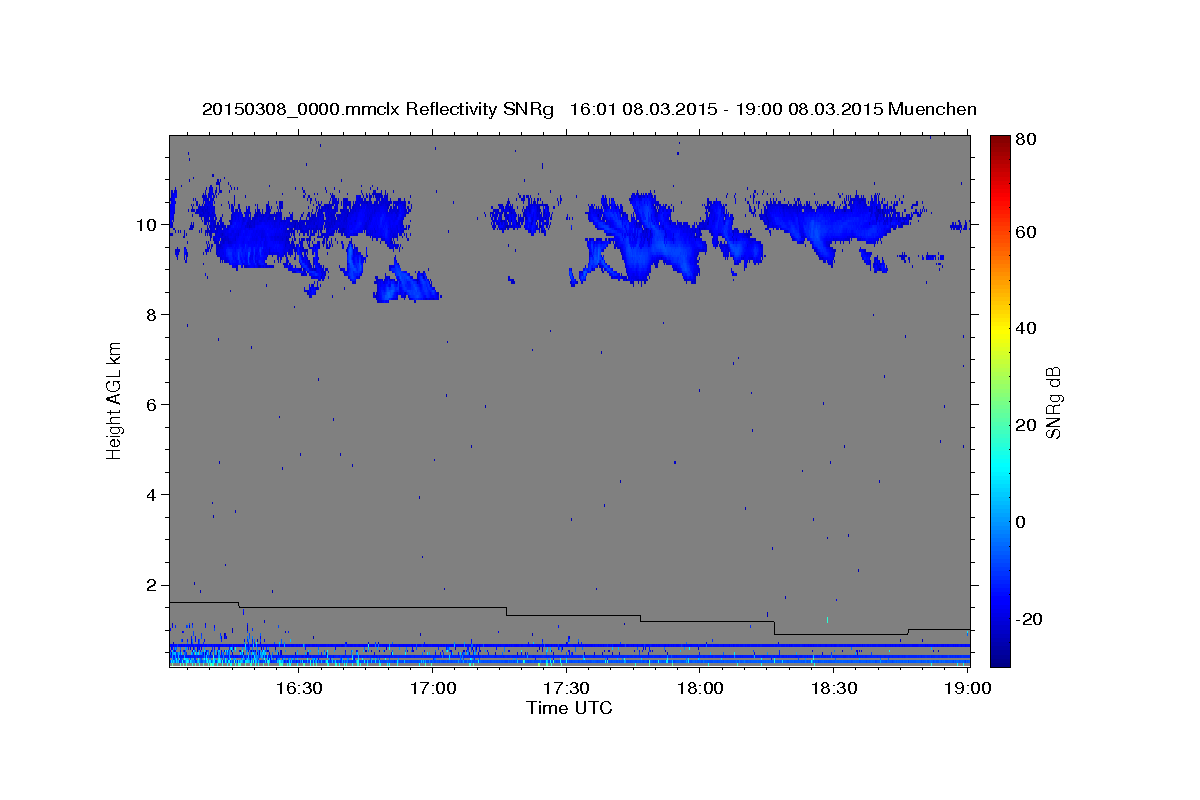Screen dimensions: 1200x800
Task: Click the height tick label '2'
Action: click(x=152, y=584)
